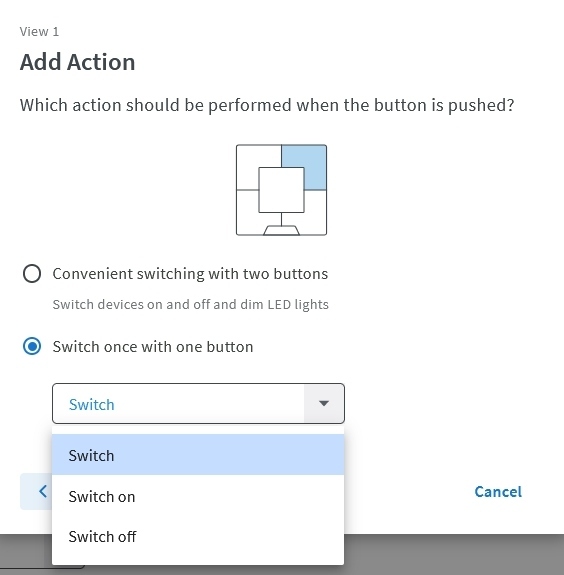Click the View 1 label

pyautogui.click(x=39, y=32)
